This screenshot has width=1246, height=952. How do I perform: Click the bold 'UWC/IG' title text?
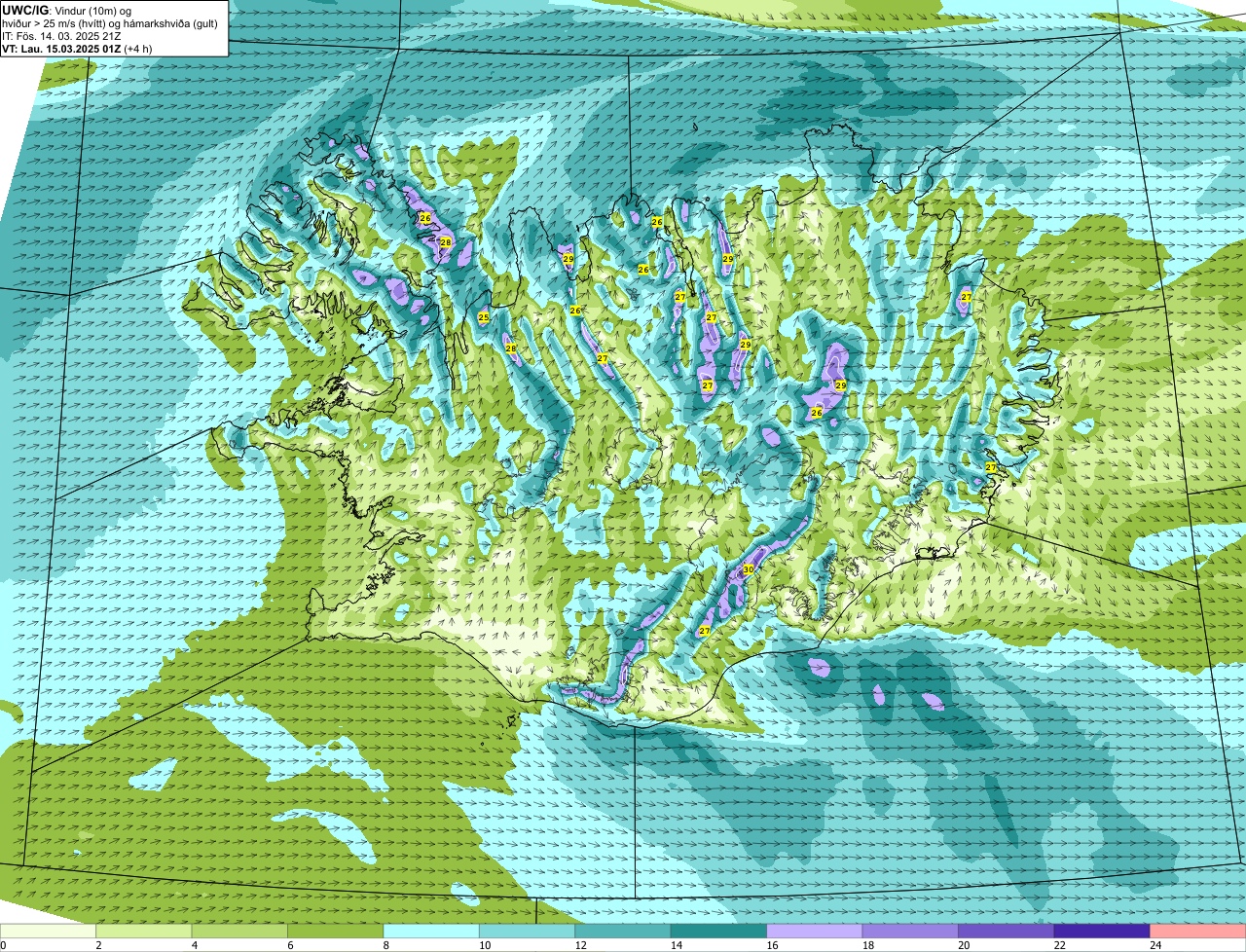[x=25, y=11]
